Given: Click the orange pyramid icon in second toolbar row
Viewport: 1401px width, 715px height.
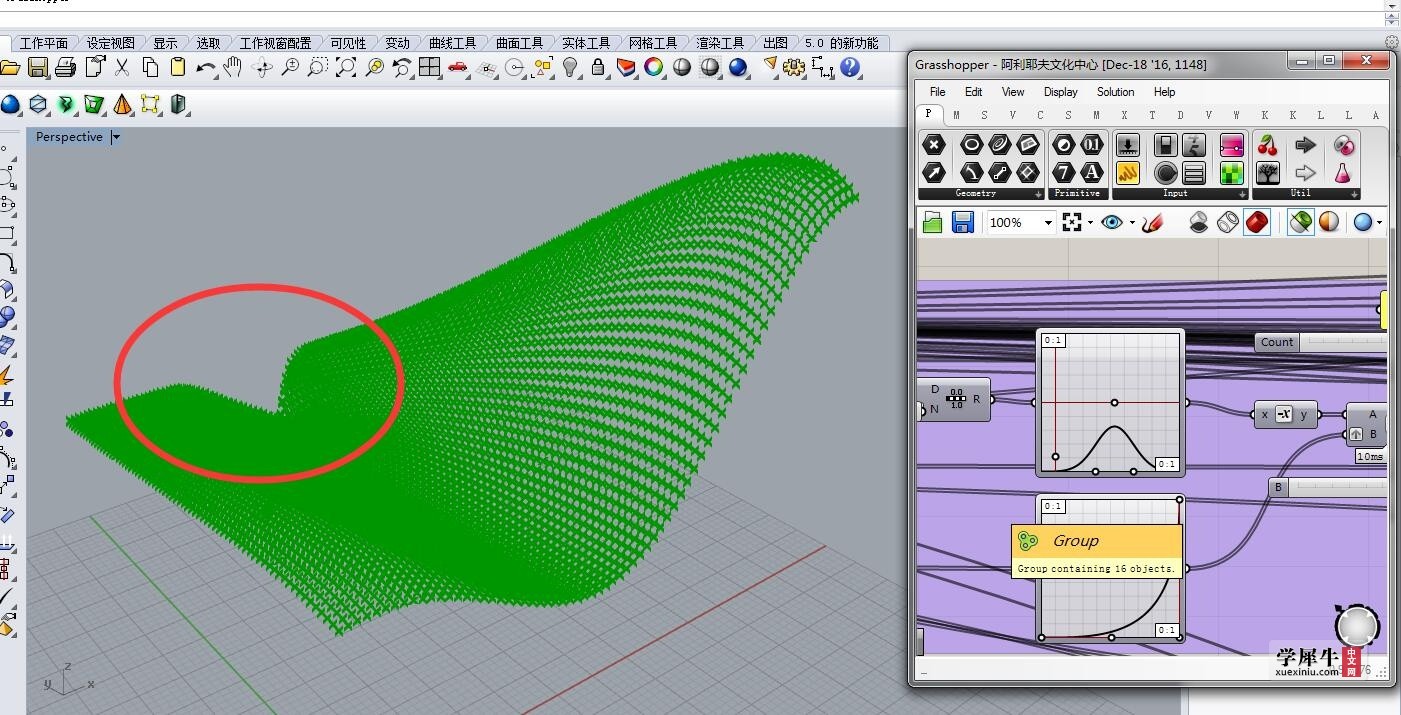Looking at the screenshot, I should pyautogui.click(x=122, y=104).
